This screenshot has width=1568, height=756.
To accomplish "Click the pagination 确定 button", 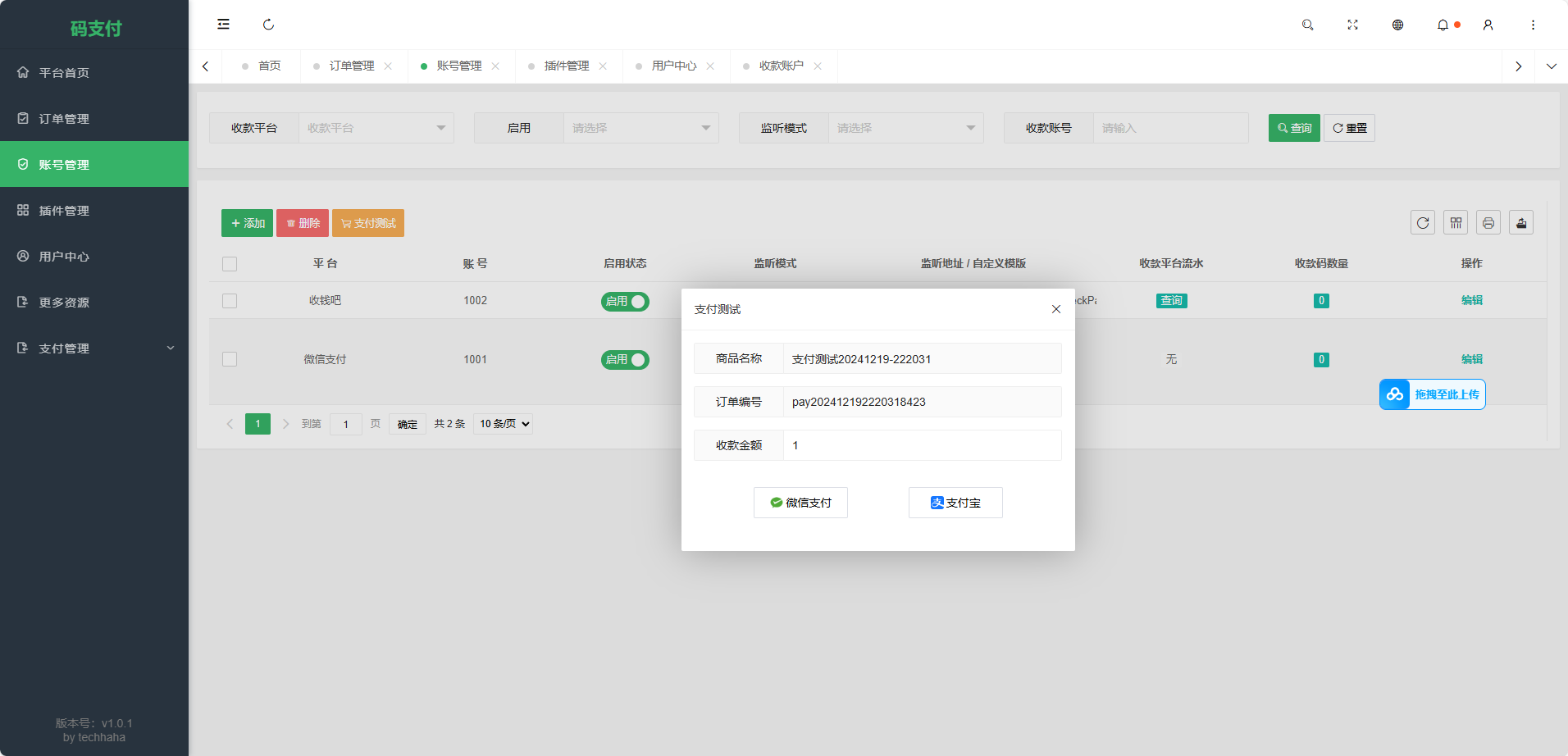I will coord(408,424).
